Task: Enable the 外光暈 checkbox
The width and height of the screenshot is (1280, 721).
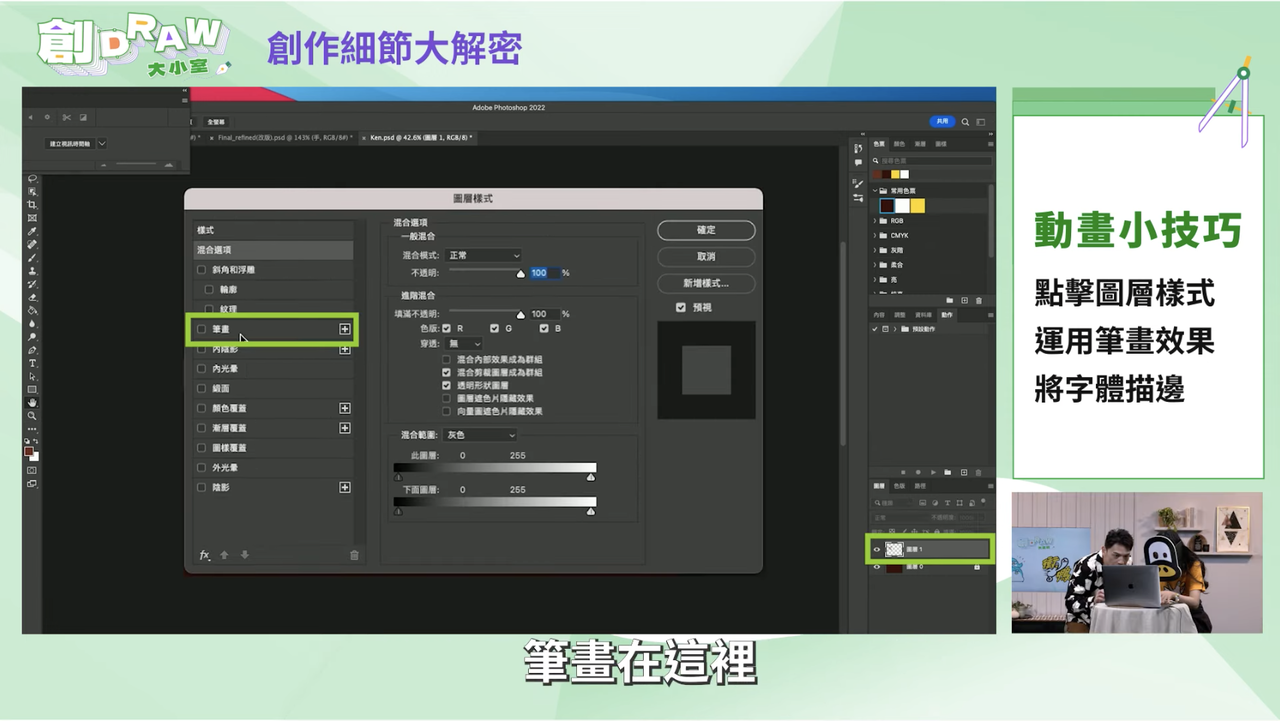Action: pos(201,467)
